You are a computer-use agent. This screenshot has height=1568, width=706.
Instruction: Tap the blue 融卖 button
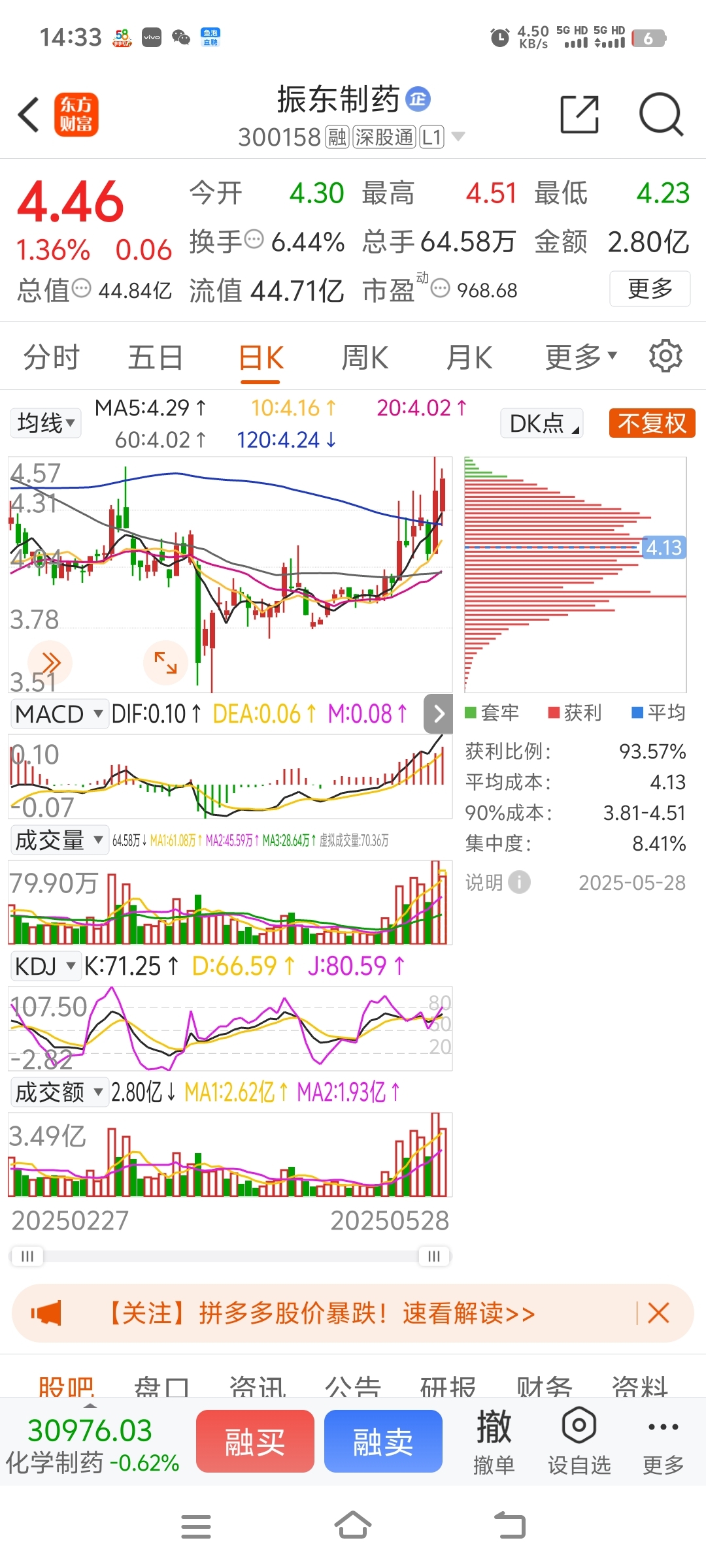(x=383, y=1441)
